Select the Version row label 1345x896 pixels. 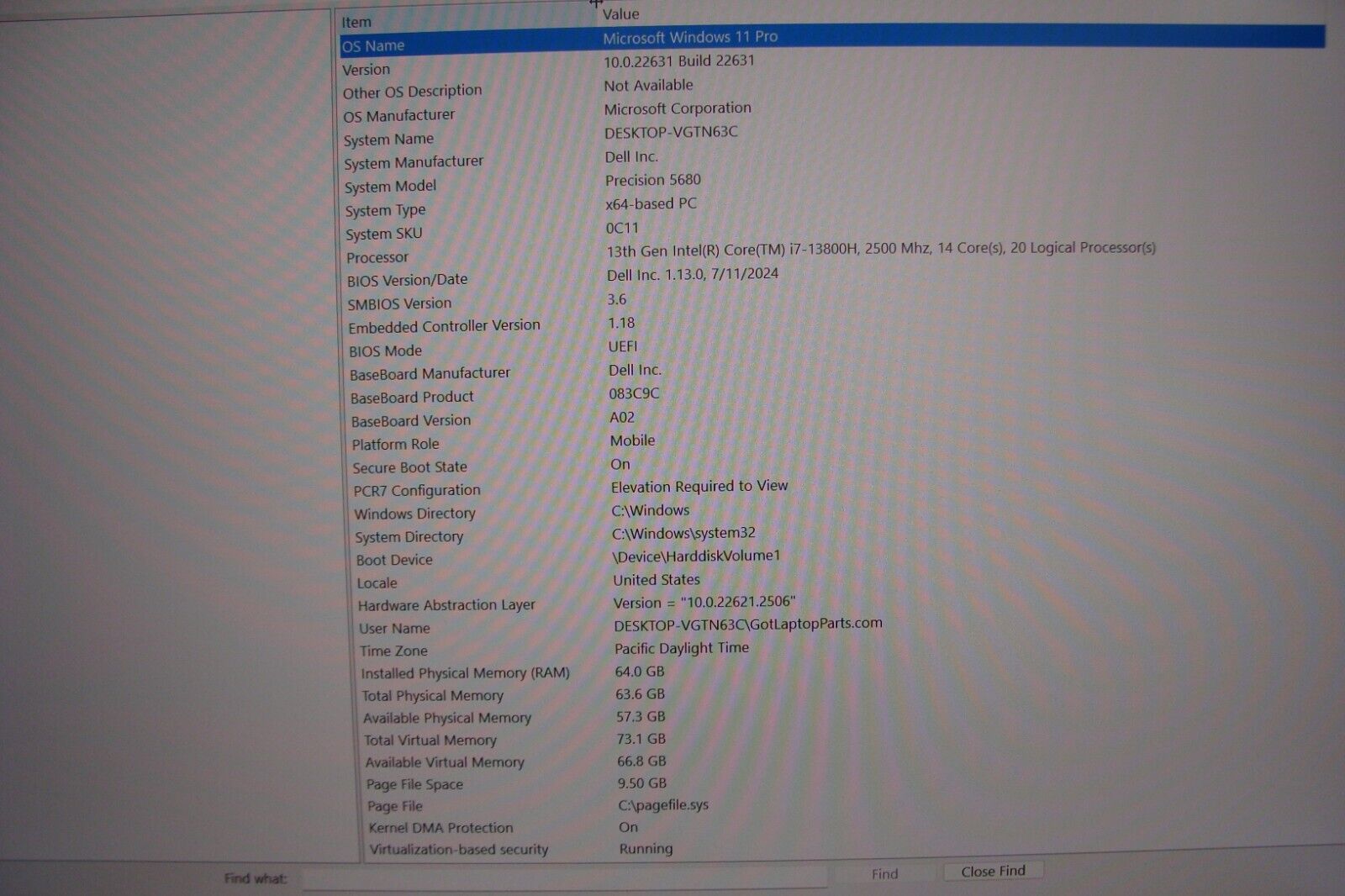(366, 70)
